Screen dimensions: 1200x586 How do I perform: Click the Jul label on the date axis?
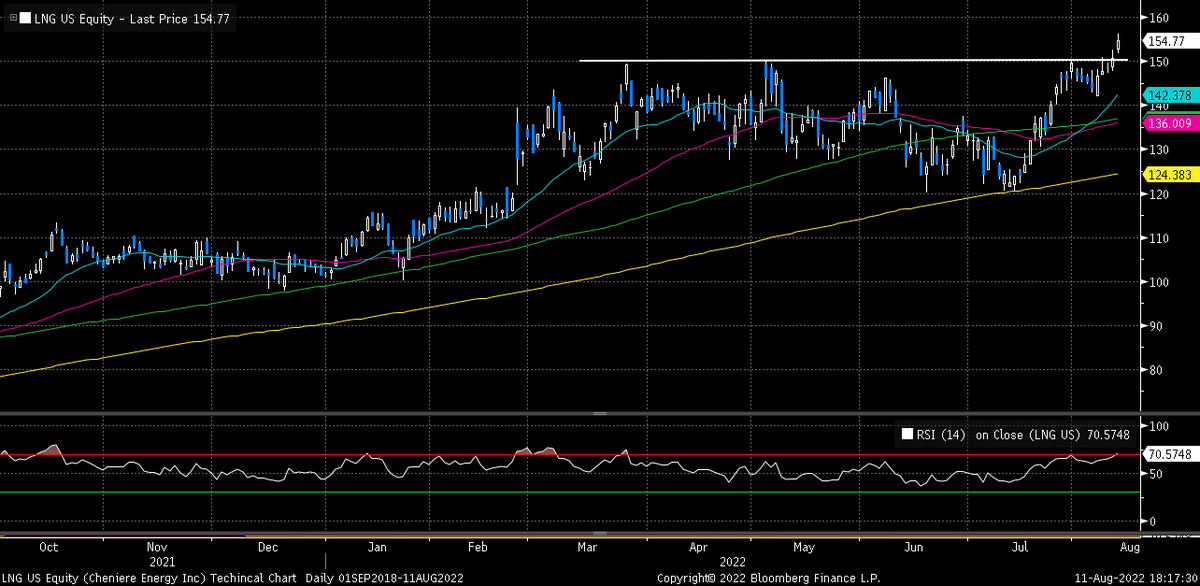click(x=1021, y=547)
